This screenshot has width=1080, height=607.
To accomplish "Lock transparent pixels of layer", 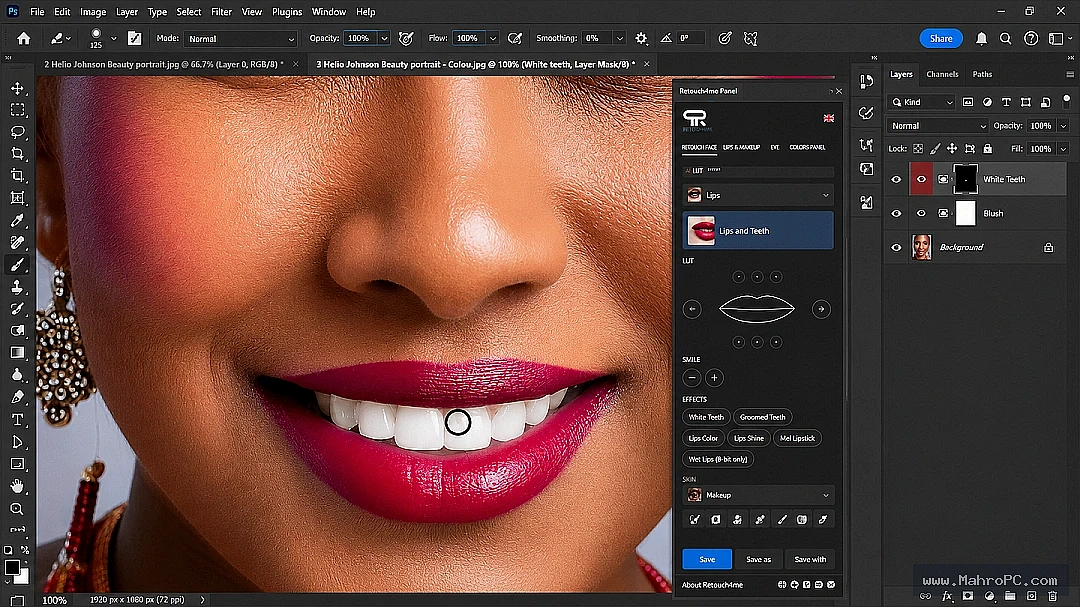I will [x=918, y=149].
